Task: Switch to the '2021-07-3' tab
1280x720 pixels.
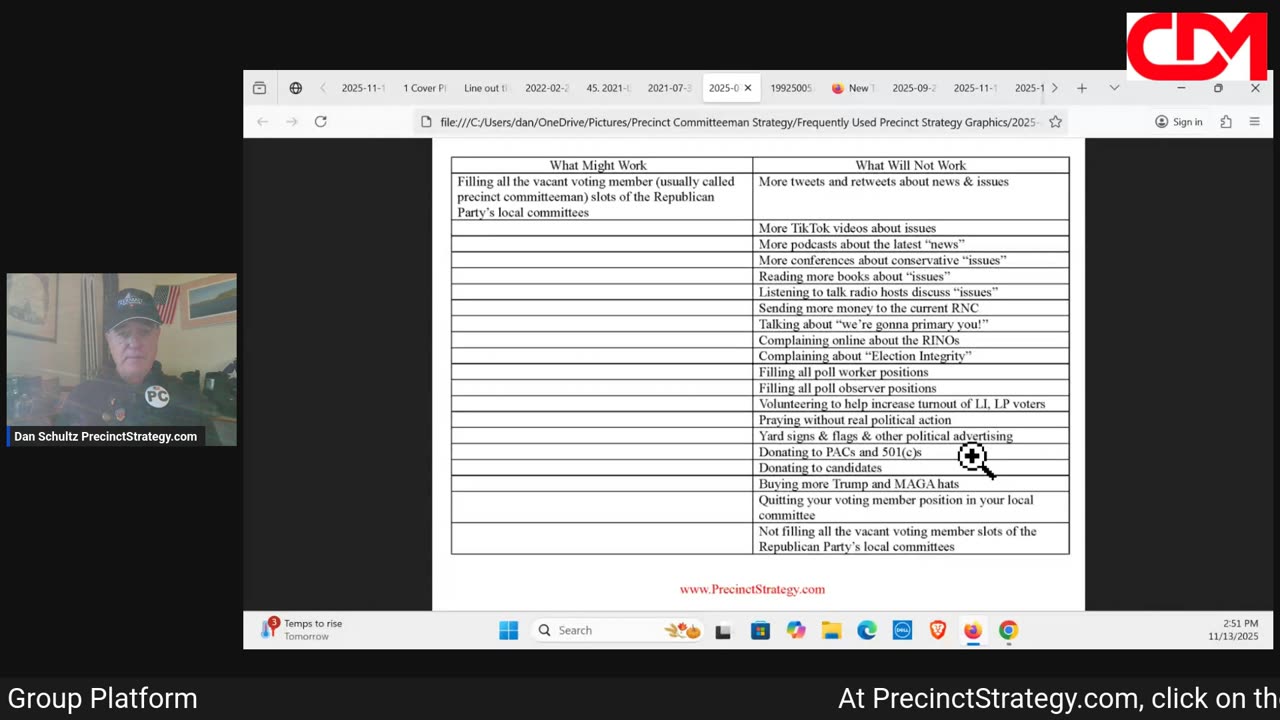Action: click(x=669, y=88)
